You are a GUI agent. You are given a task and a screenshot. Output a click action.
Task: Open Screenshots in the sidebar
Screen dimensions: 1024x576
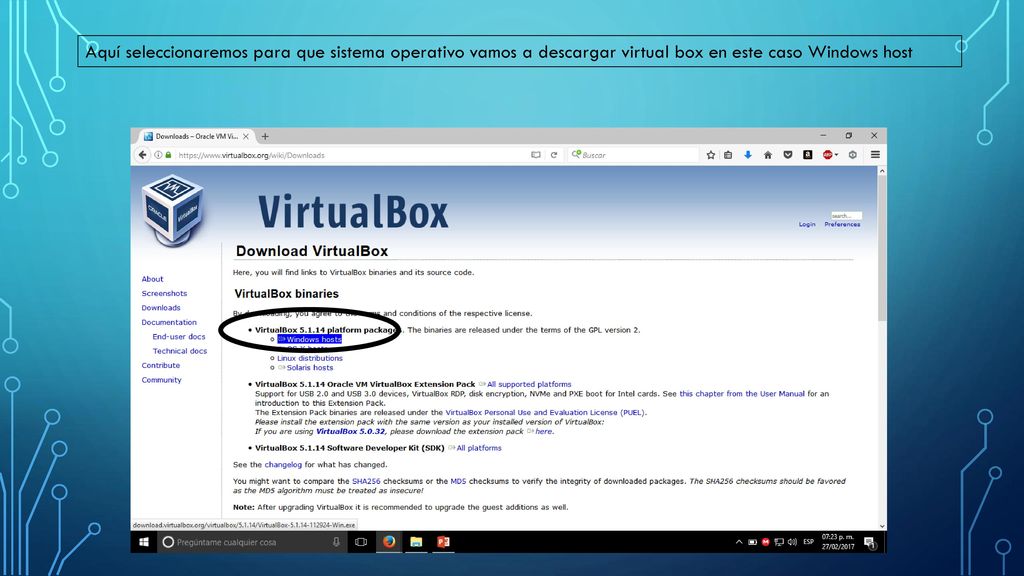[164, 293]
